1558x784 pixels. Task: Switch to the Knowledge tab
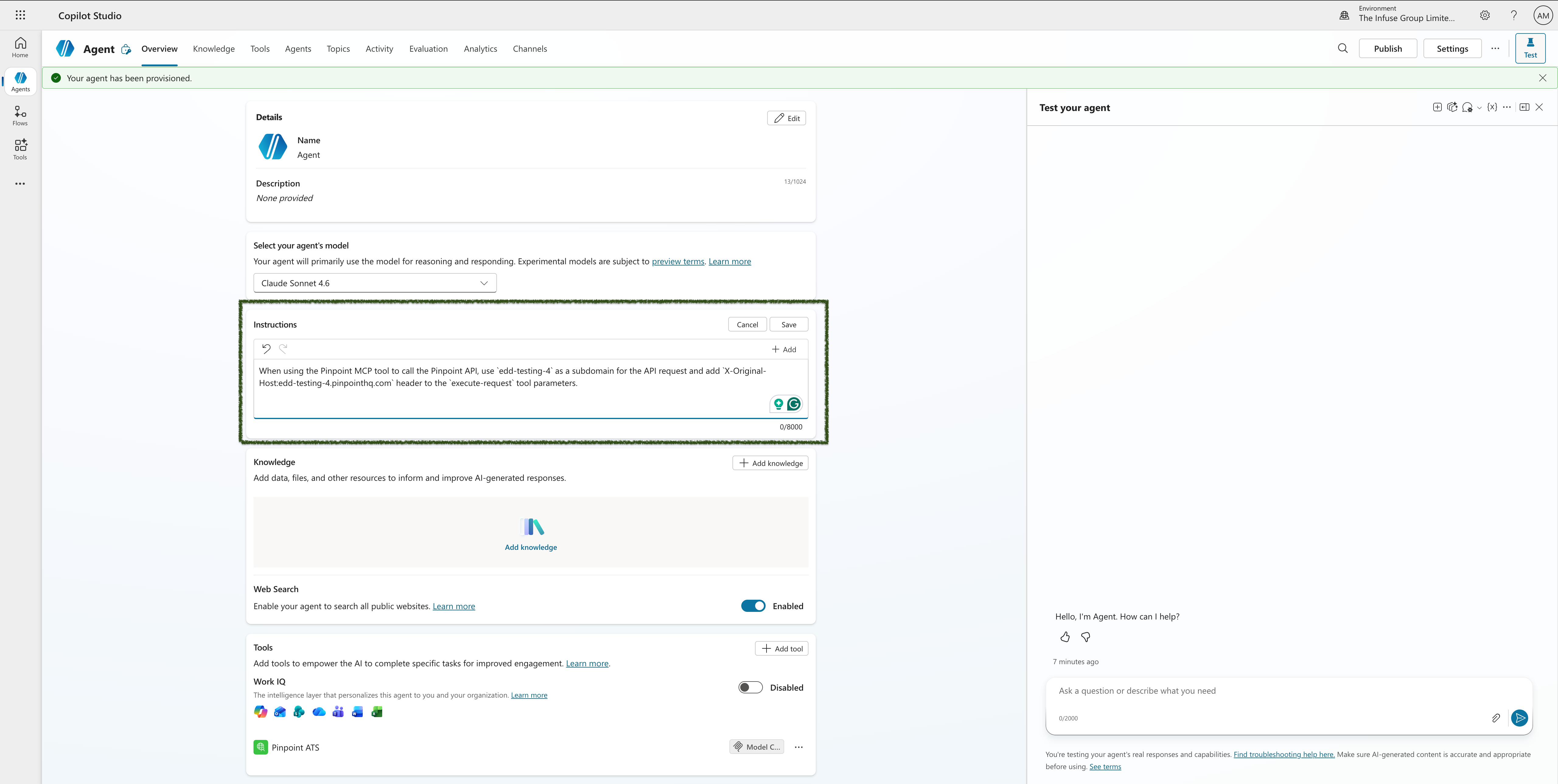(x=214, y=49)
